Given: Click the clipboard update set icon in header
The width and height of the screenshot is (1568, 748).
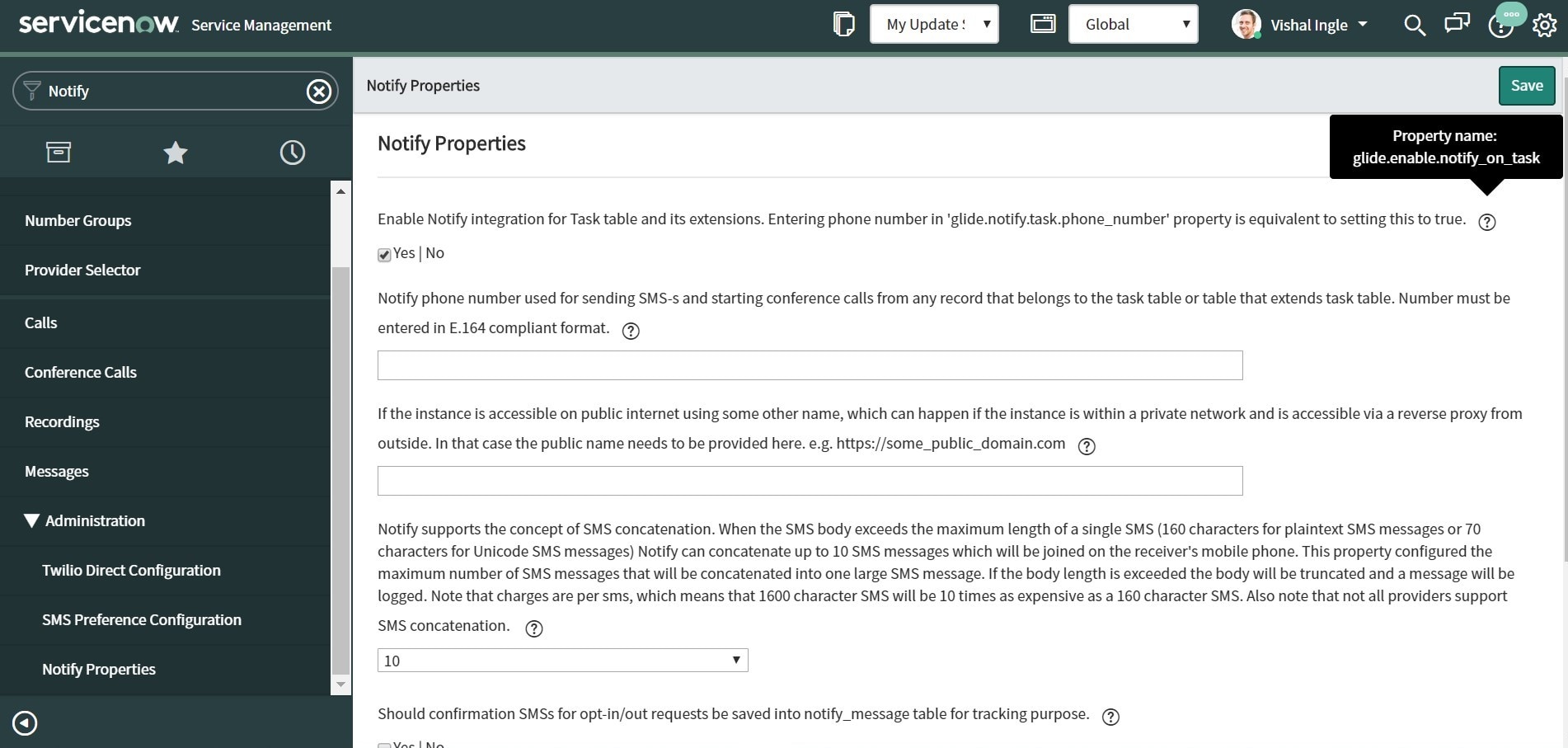Looking at the screenshot, I should [843, 24].
